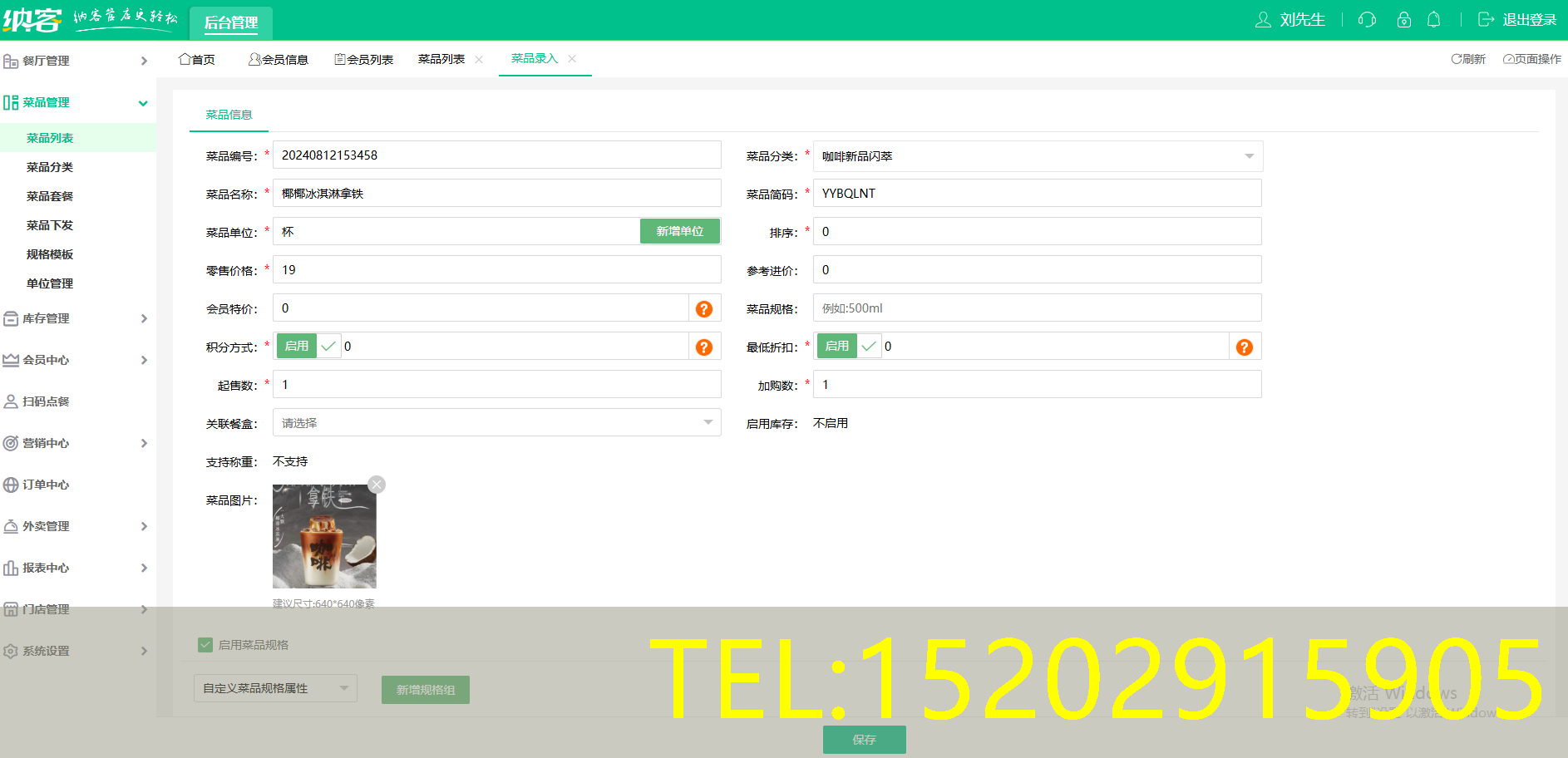The width and height of the screenshot is (1568, 758).
Task: Click the lock screen icon in top bar
Action: tap(1403, 19)
